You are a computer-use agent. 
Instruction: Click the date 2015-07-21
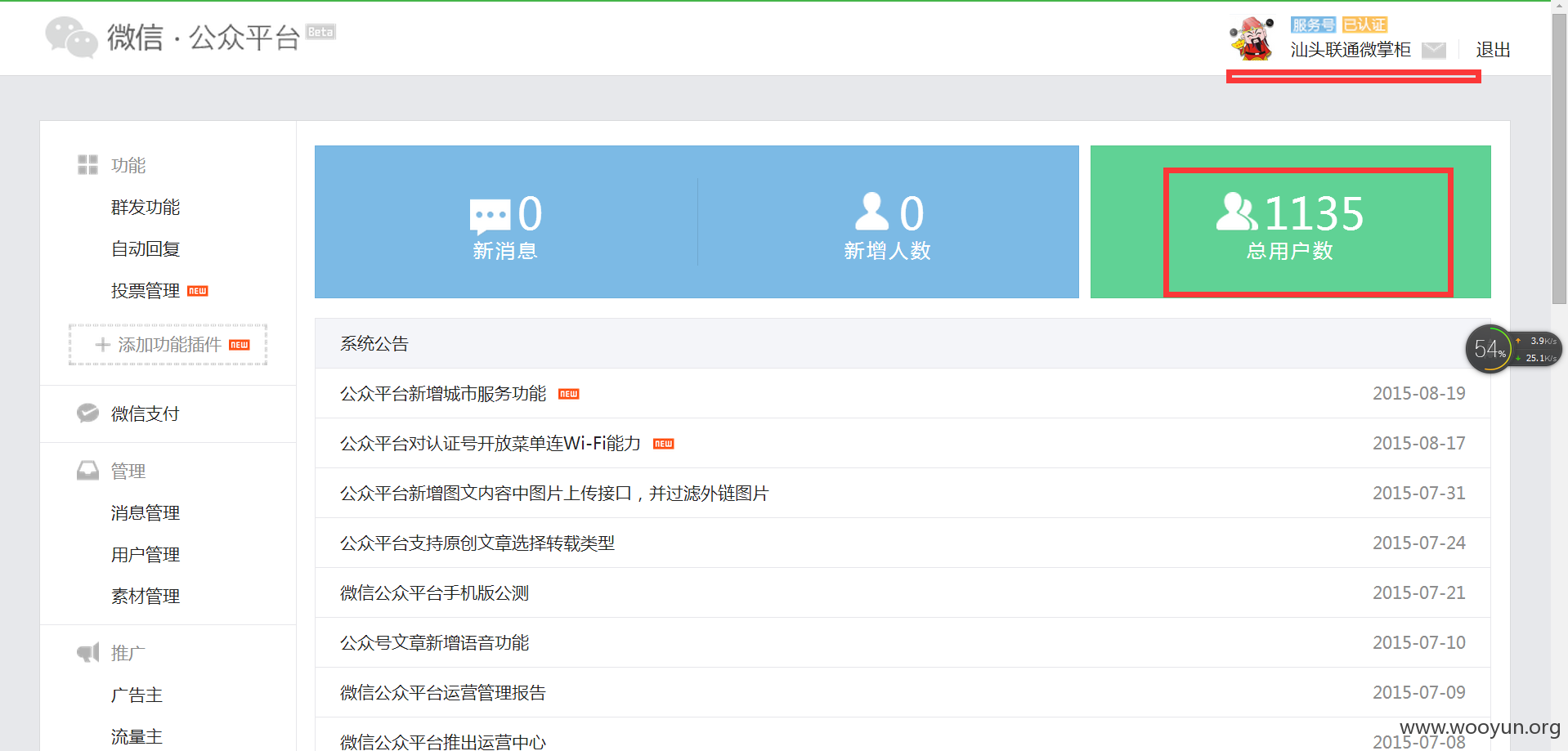coord(1419,593)
